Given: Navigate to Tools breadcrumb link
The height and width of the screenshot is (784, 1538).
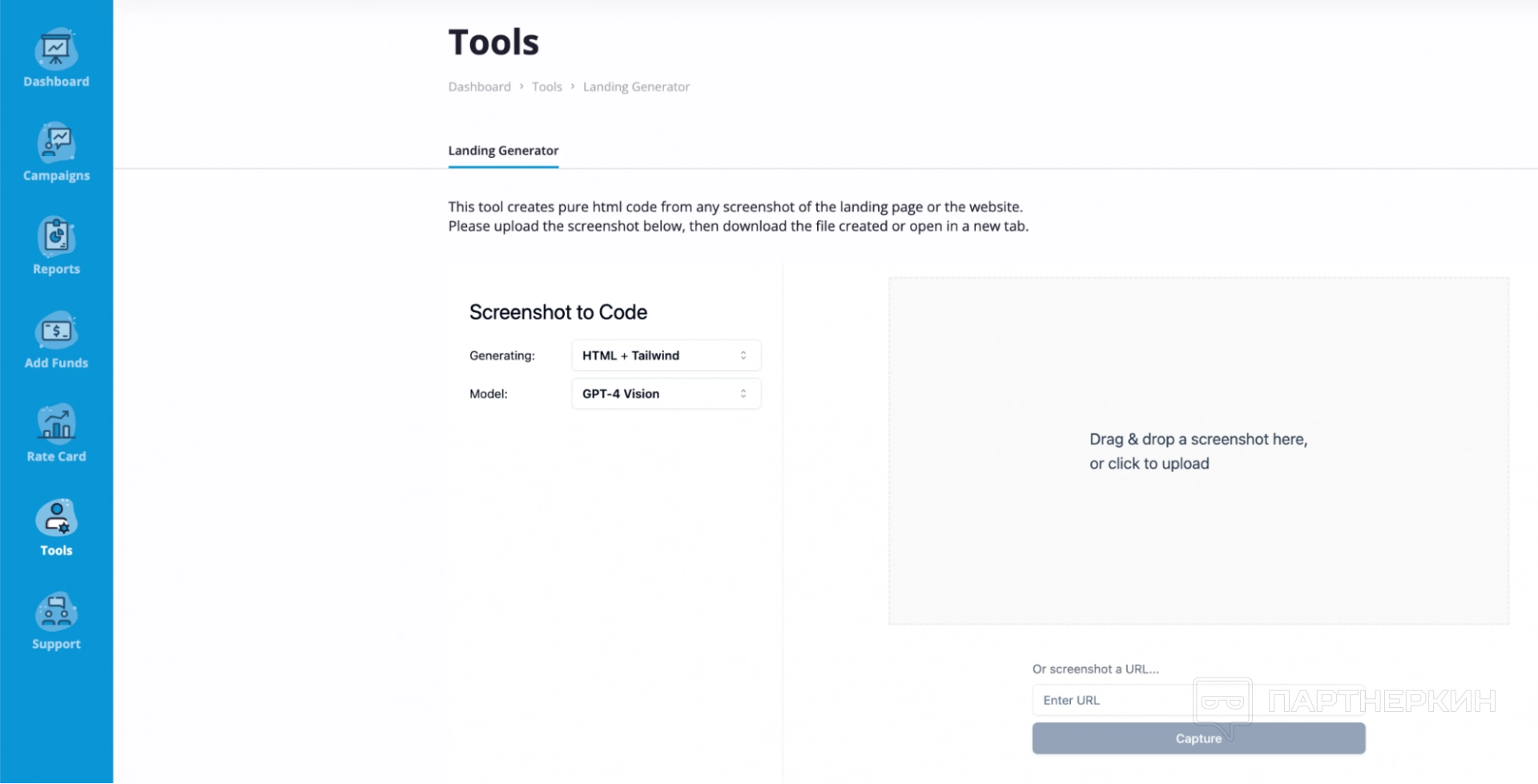Looking at the screenshot, I should [547, 86].
